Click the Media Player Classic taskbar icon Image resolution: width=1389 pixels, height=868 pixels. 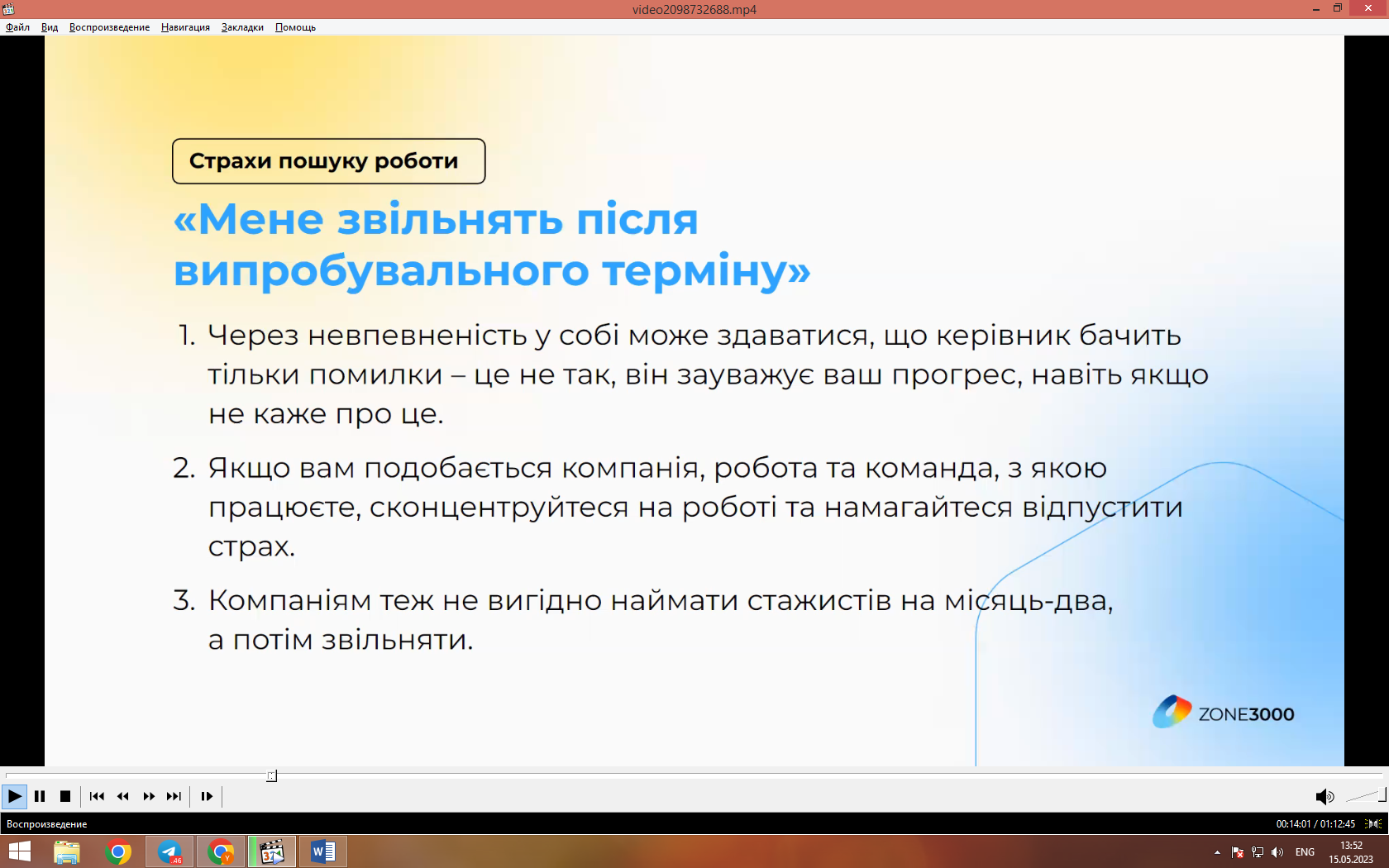pos(272,851)
